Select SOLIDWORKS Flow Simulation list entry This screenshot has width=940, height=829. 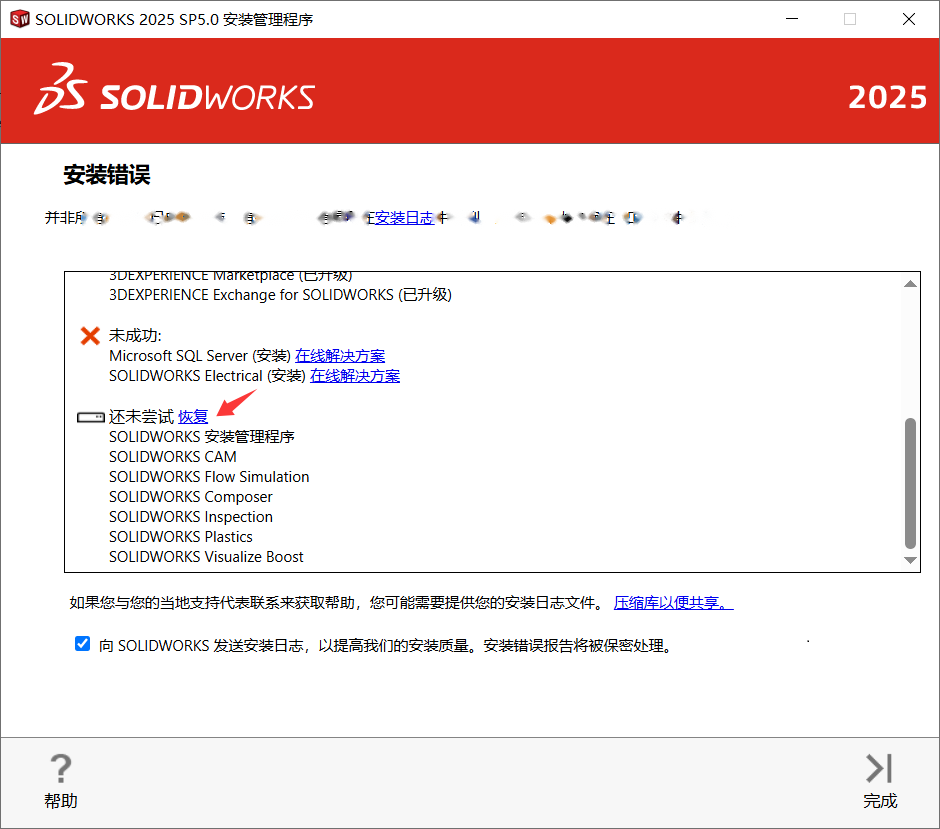[209, 477]
